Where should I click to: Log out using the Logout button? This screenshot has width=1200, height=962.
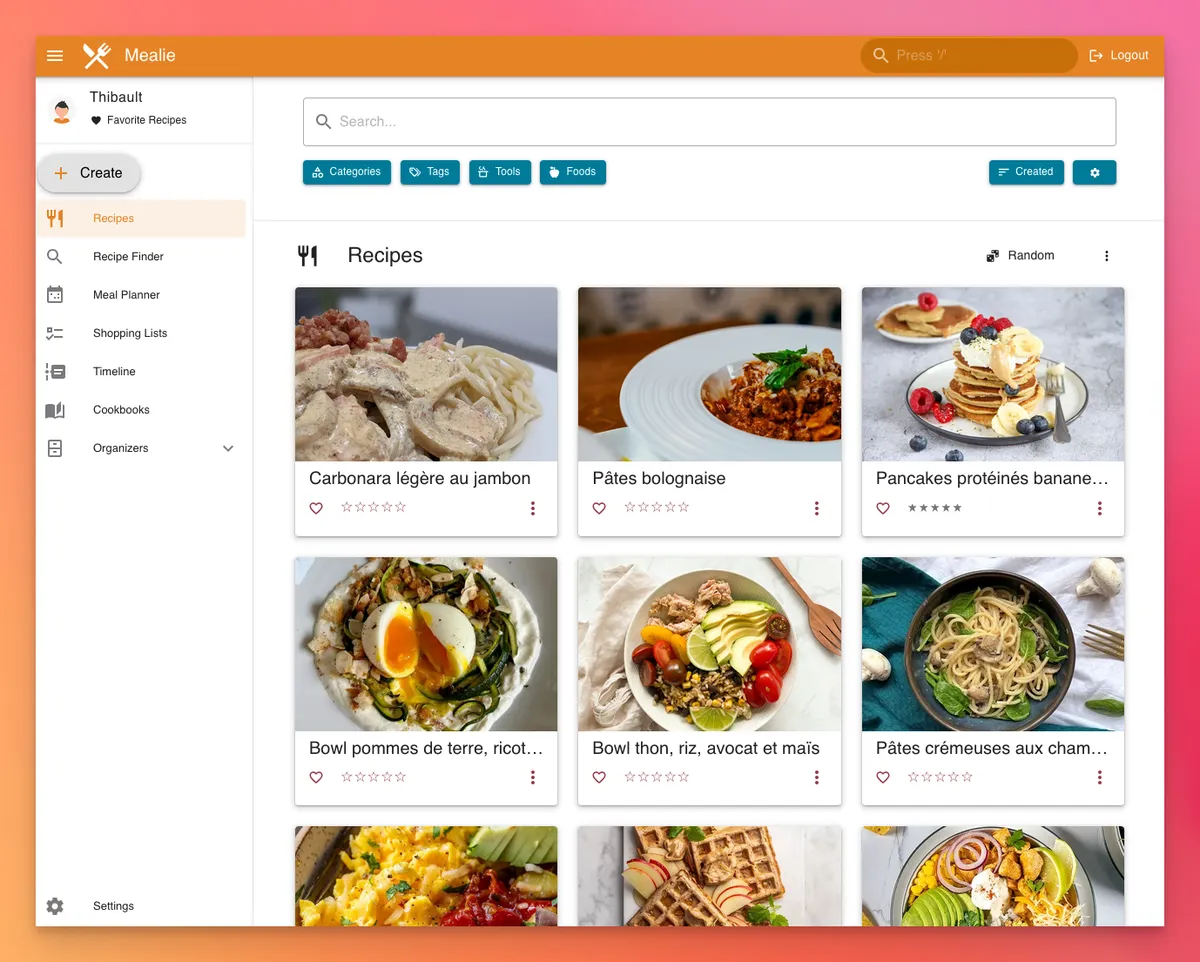pyautogui.click(x=1119, y=56)
